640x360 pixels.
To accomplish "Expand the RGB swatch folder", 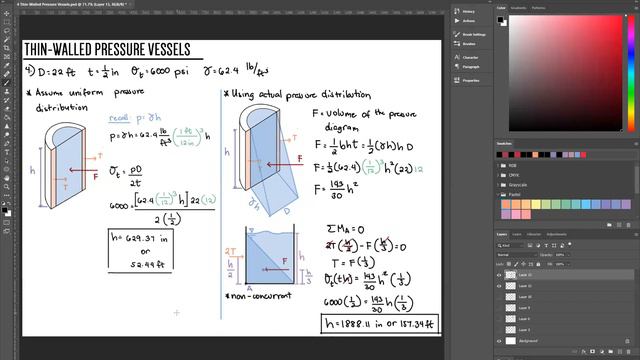I will click(498, 165).
